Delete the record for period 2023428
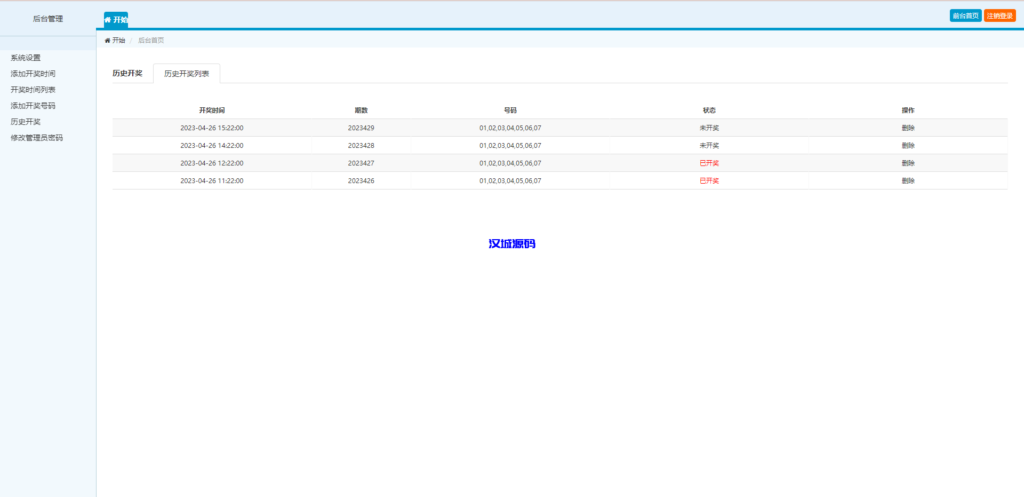Viewport: 1024px width, 497px height. (x=908, y=145)
